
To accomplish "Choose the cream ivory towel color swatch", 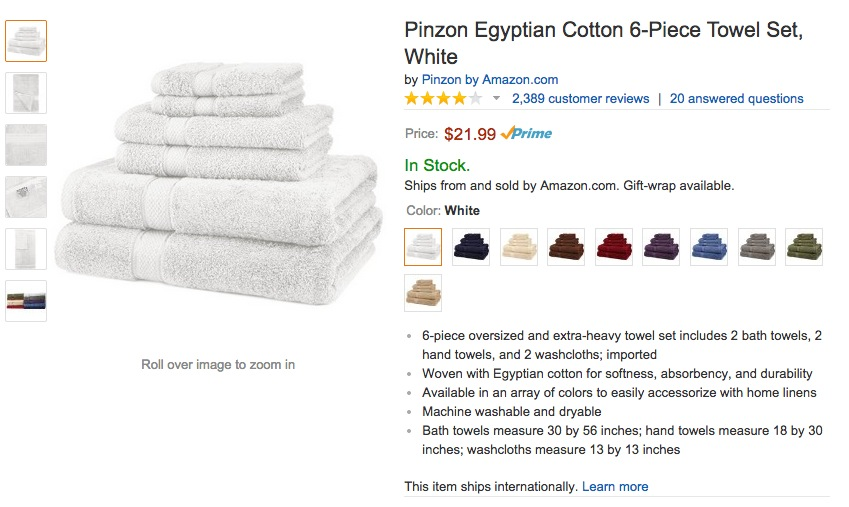I will (x=518, y=247).
